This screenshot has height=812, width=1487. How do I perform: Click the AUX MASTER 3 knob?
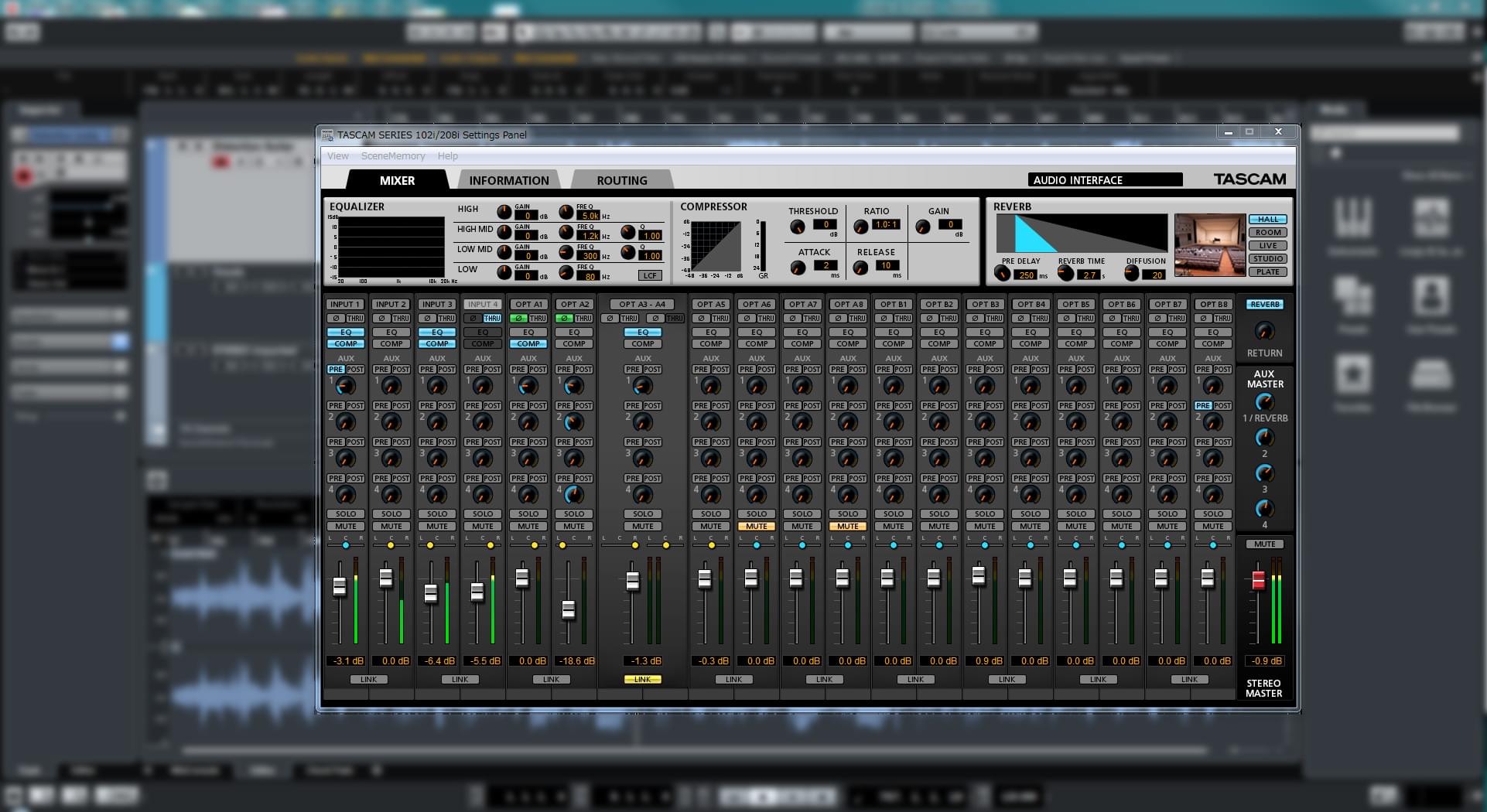coord(1264,473)
